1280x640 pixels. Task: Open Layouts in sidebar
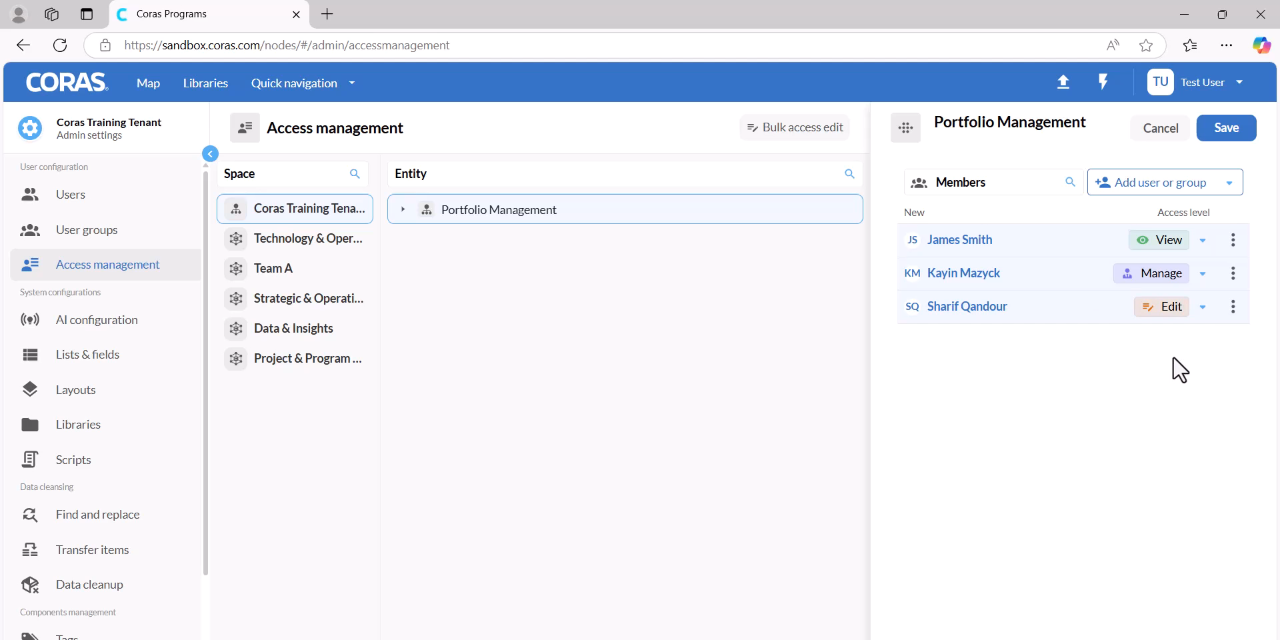point(106,390)
